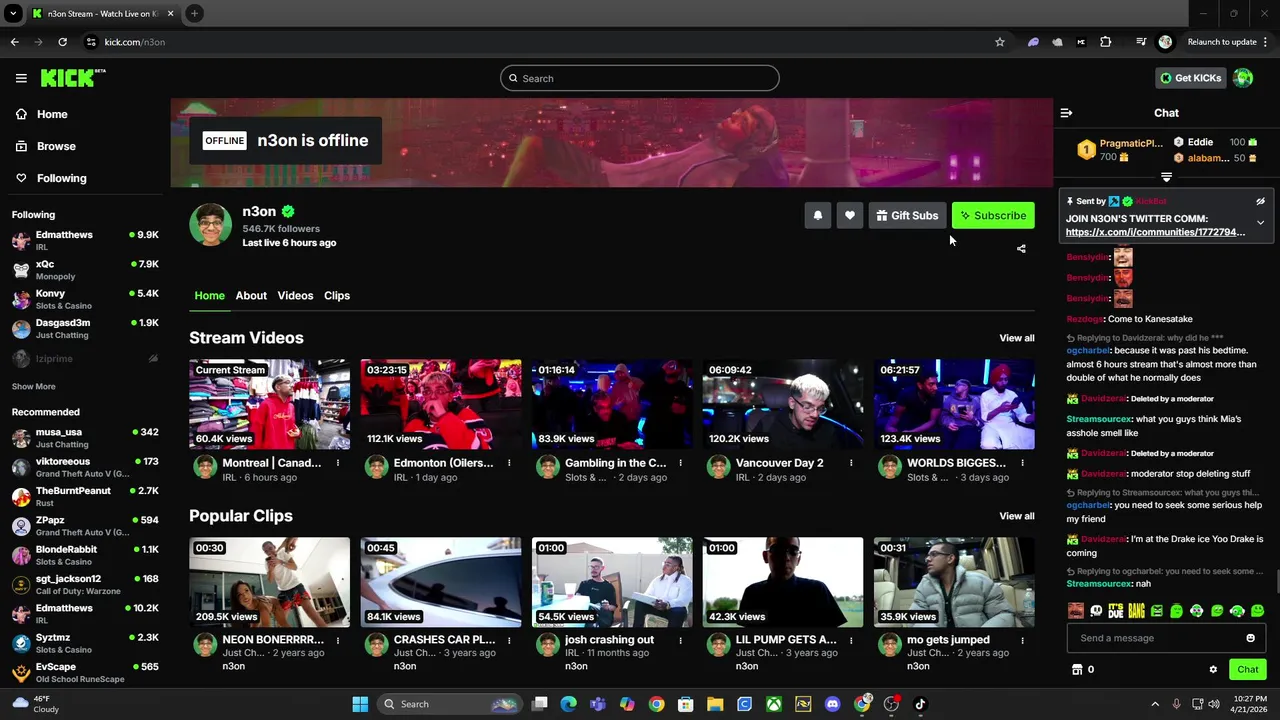
Task: Expand the gift leaderboard handle
Action: pos(1166,178)
